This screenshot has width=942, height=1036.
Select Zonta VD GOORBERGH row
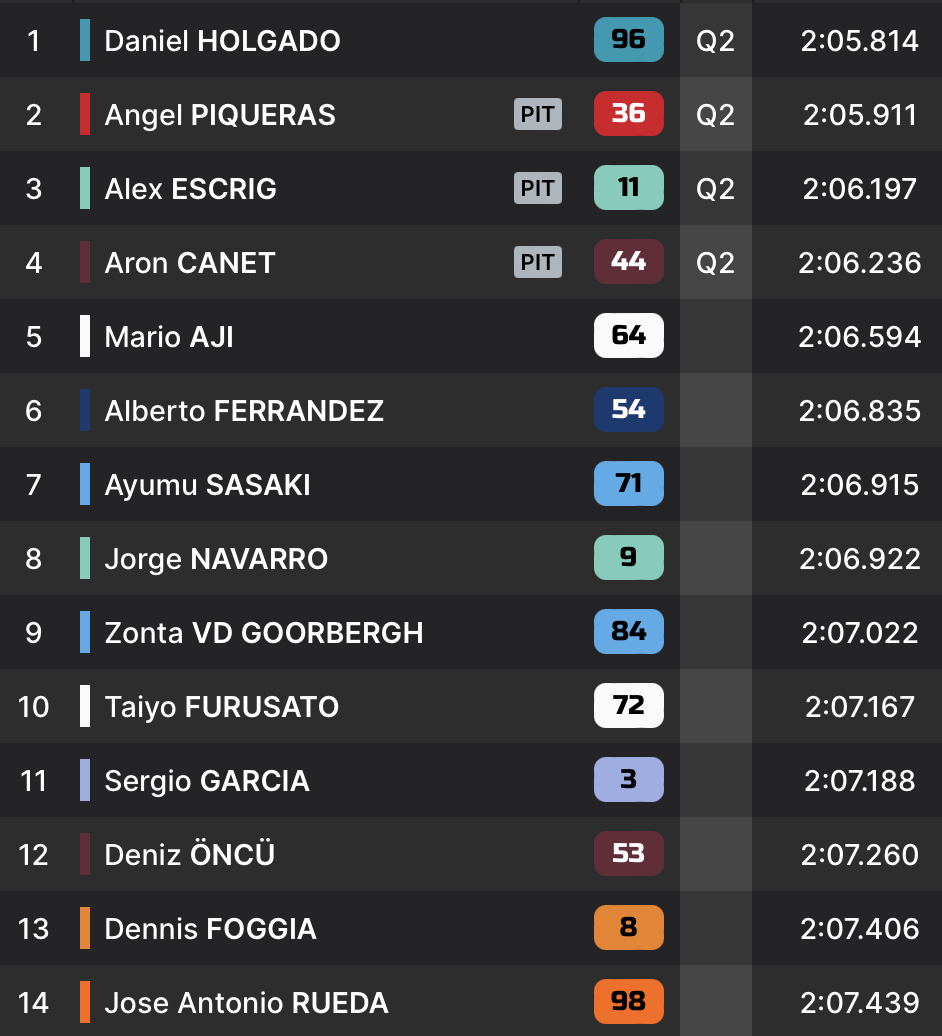264,633
